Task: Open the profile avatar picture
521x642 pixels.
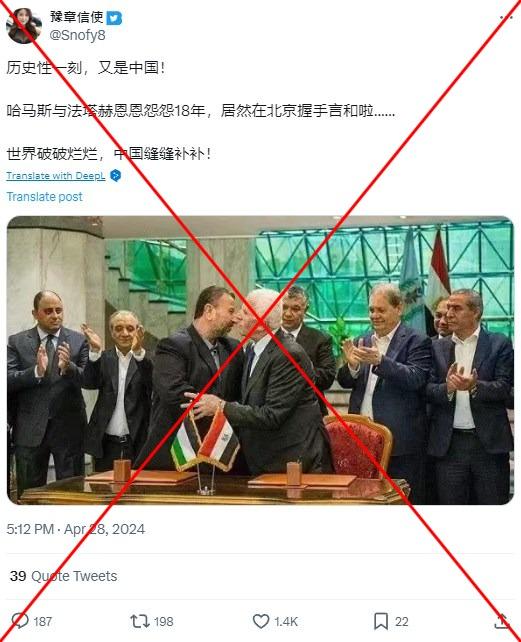Action: tap(24, 26)
